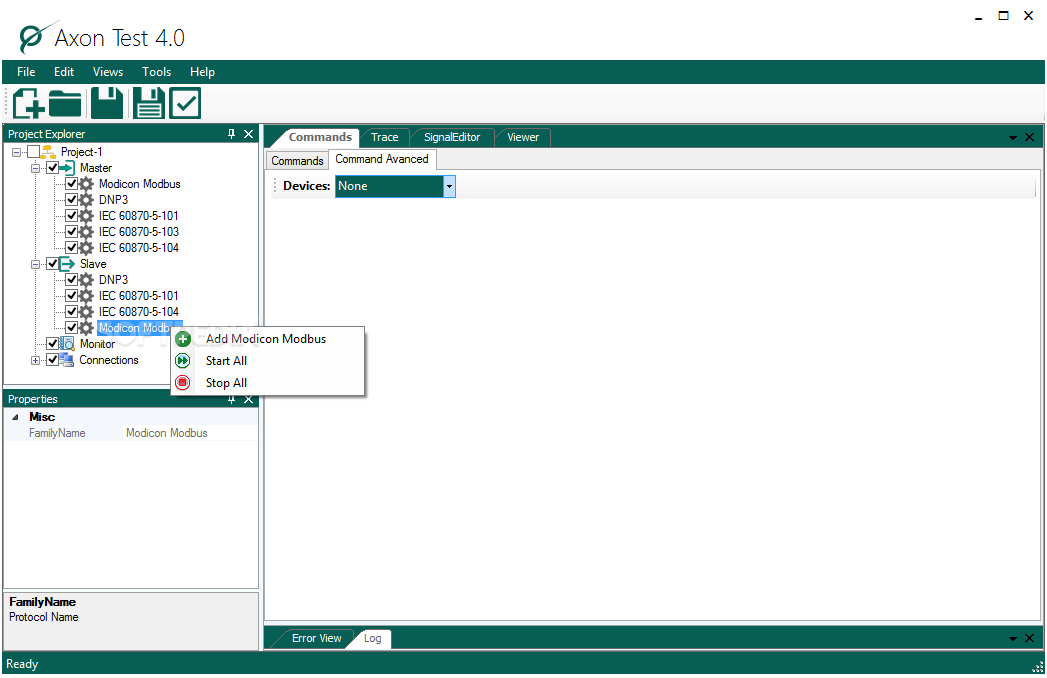The height and width of the screenshot is (678, 1047).
Task: Uncheck IEC 60870-5-103 checkbox
Action: click(71, 232)
